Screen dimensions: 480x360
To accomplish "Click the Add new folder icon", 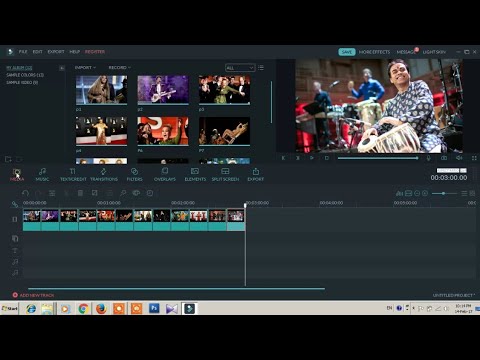I will (8, 159).
